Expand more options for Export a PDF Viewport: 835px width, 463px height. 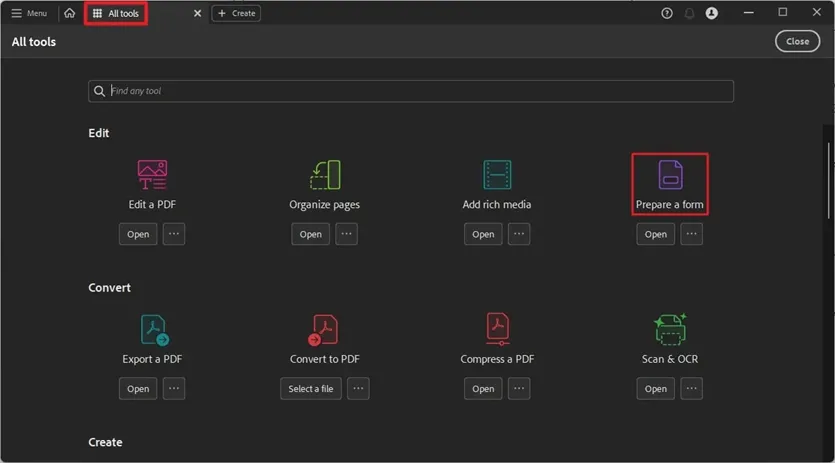click(x=174, y=389)
